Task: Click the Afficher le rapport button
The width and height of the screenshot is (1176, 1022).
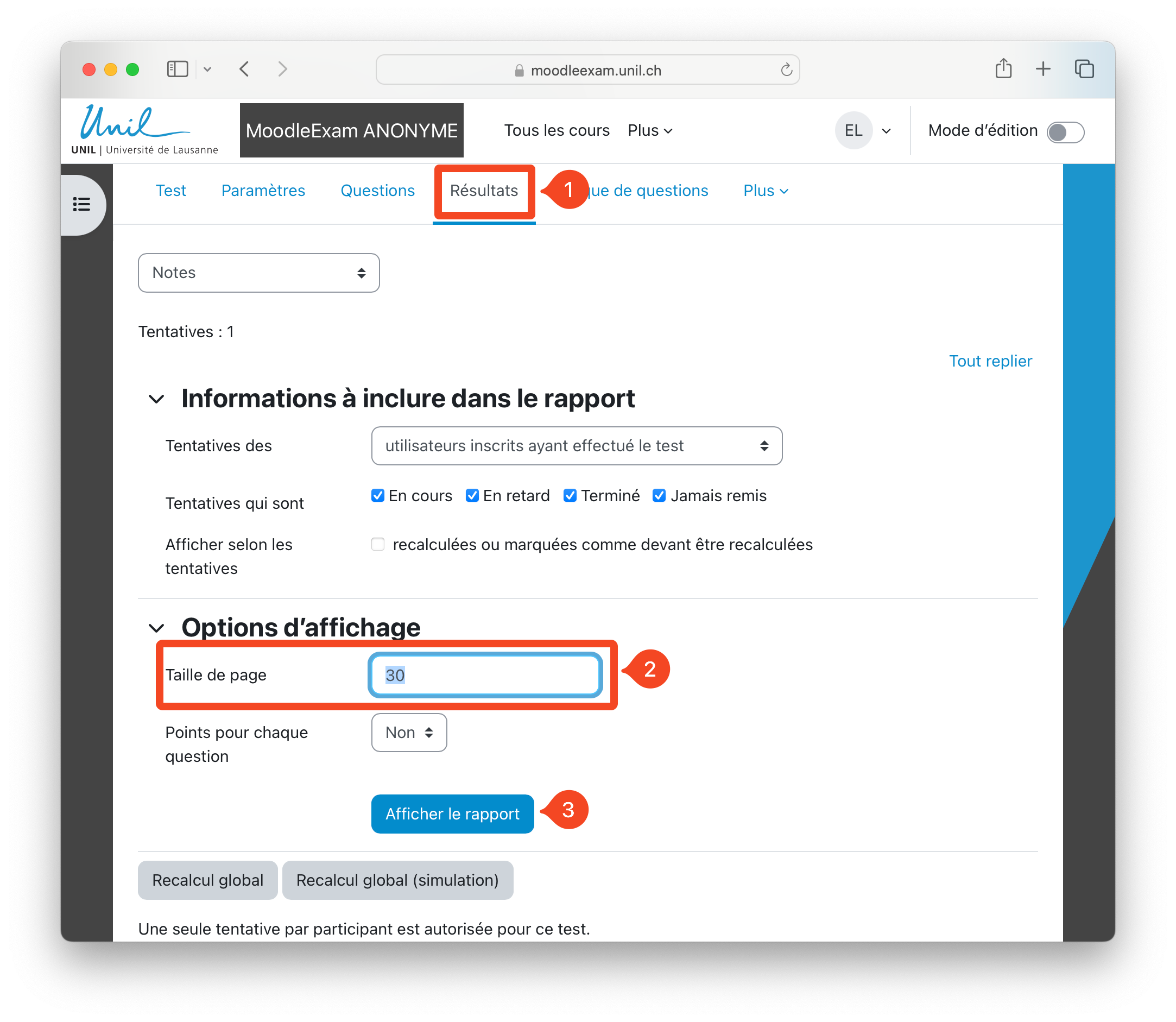Action: (x=452, y=813)
